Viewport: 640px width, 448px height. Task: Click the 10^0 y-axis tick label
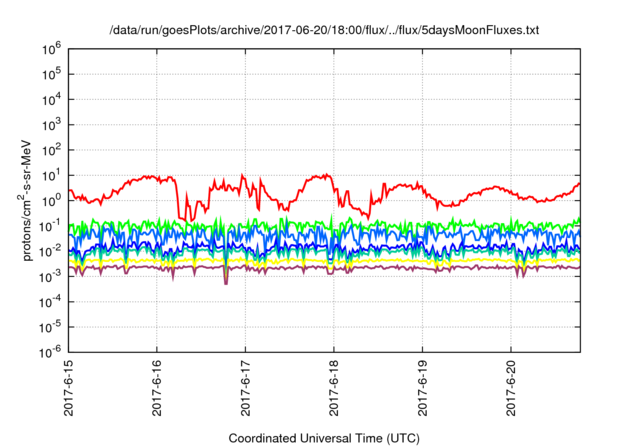click(51, 201)
